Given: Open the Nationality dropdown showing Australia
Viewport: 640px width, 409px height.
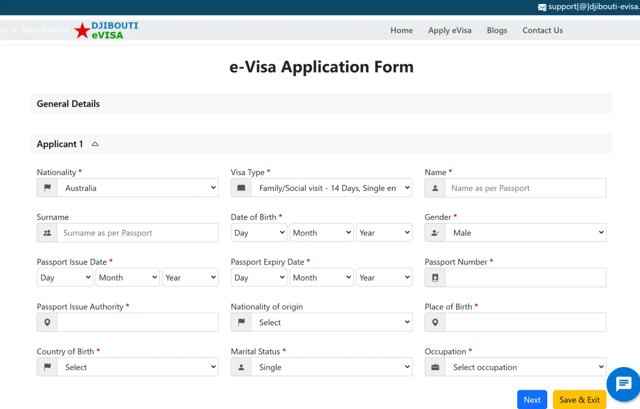Looking at the screenshot, I should click(x=137, y=188).
